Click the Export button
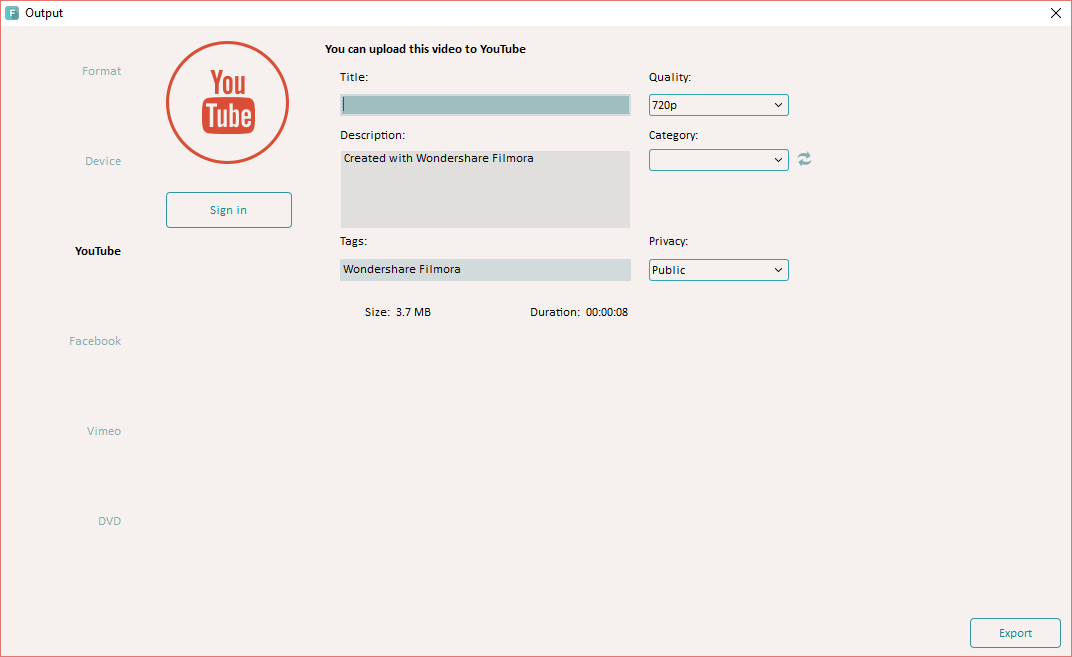The image size is (1072, 657). (1015, 633)
